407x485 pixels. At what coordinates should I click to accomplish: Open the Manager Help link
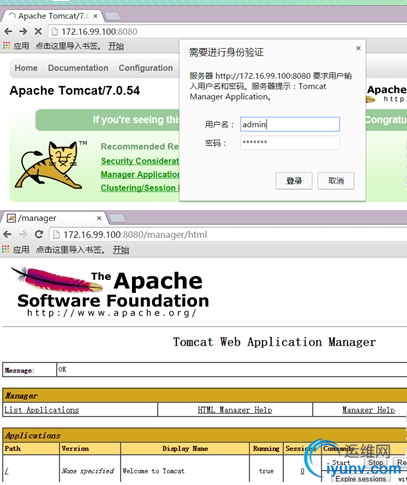pyautogui.click(x=369, y=410)
